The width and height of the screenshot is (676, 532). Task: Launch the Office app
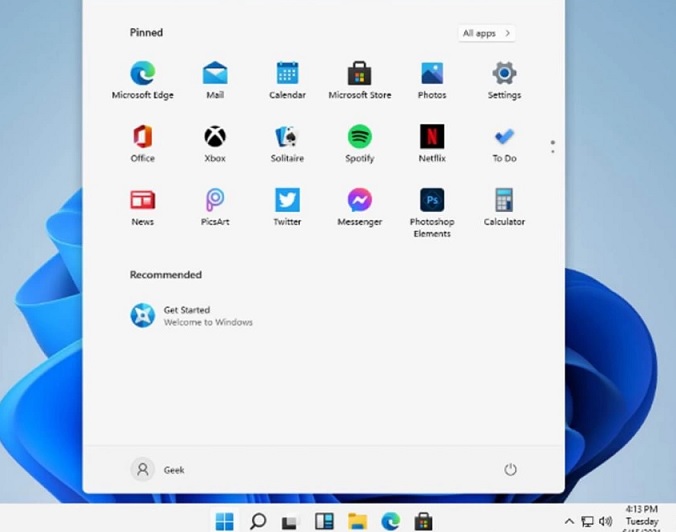click(143, 144)
